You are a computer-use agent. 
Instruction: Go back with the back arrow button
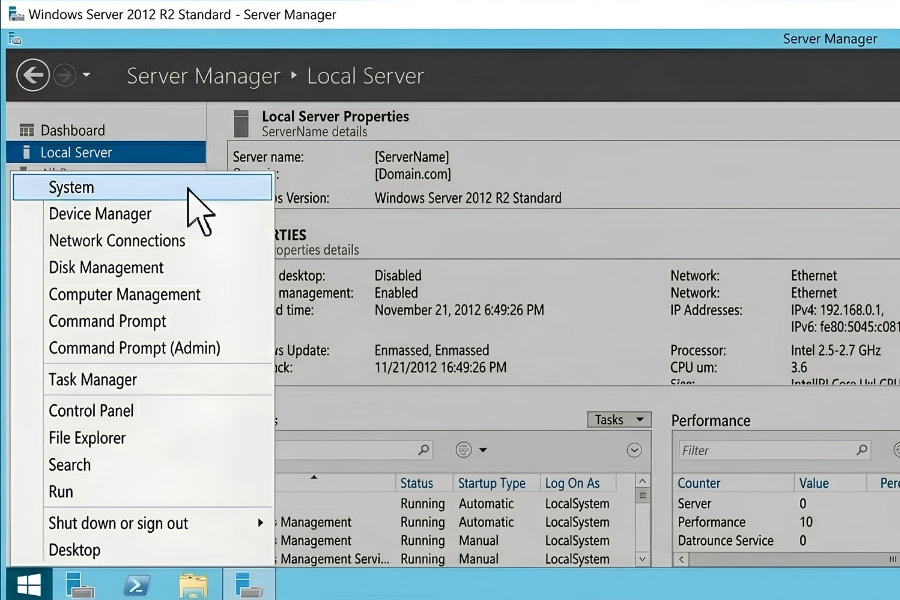[x=33, y=75]
